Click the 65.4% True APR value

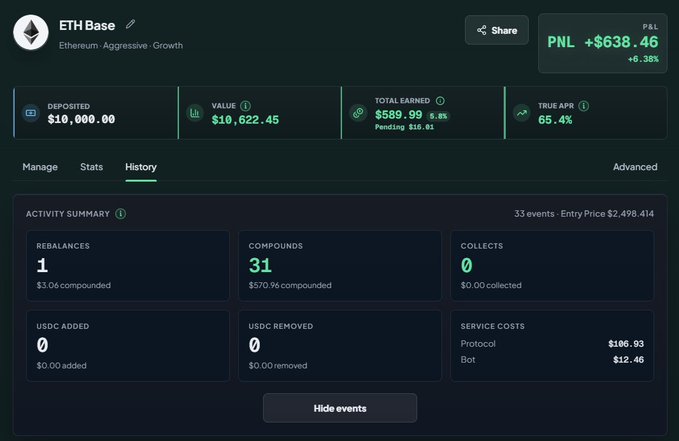(x=555, y=120)
